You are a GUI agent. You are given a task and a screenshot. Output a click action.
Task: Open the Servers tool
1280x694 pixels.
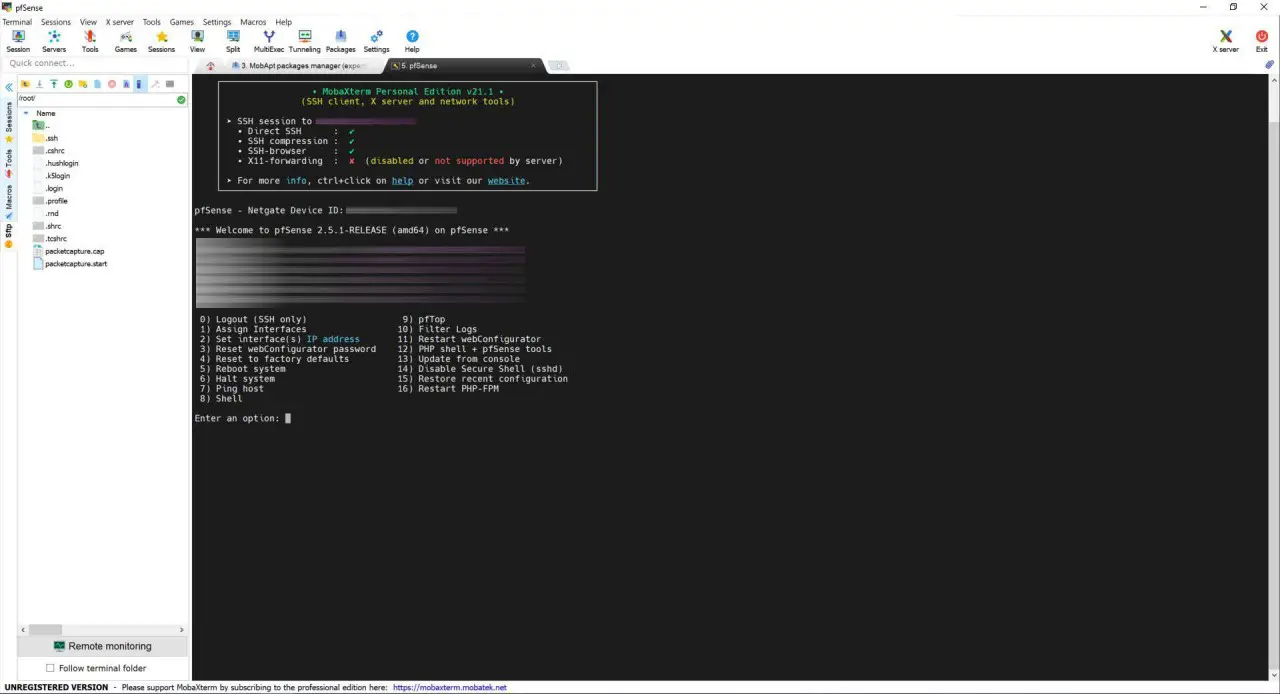(x=54, y=40)
